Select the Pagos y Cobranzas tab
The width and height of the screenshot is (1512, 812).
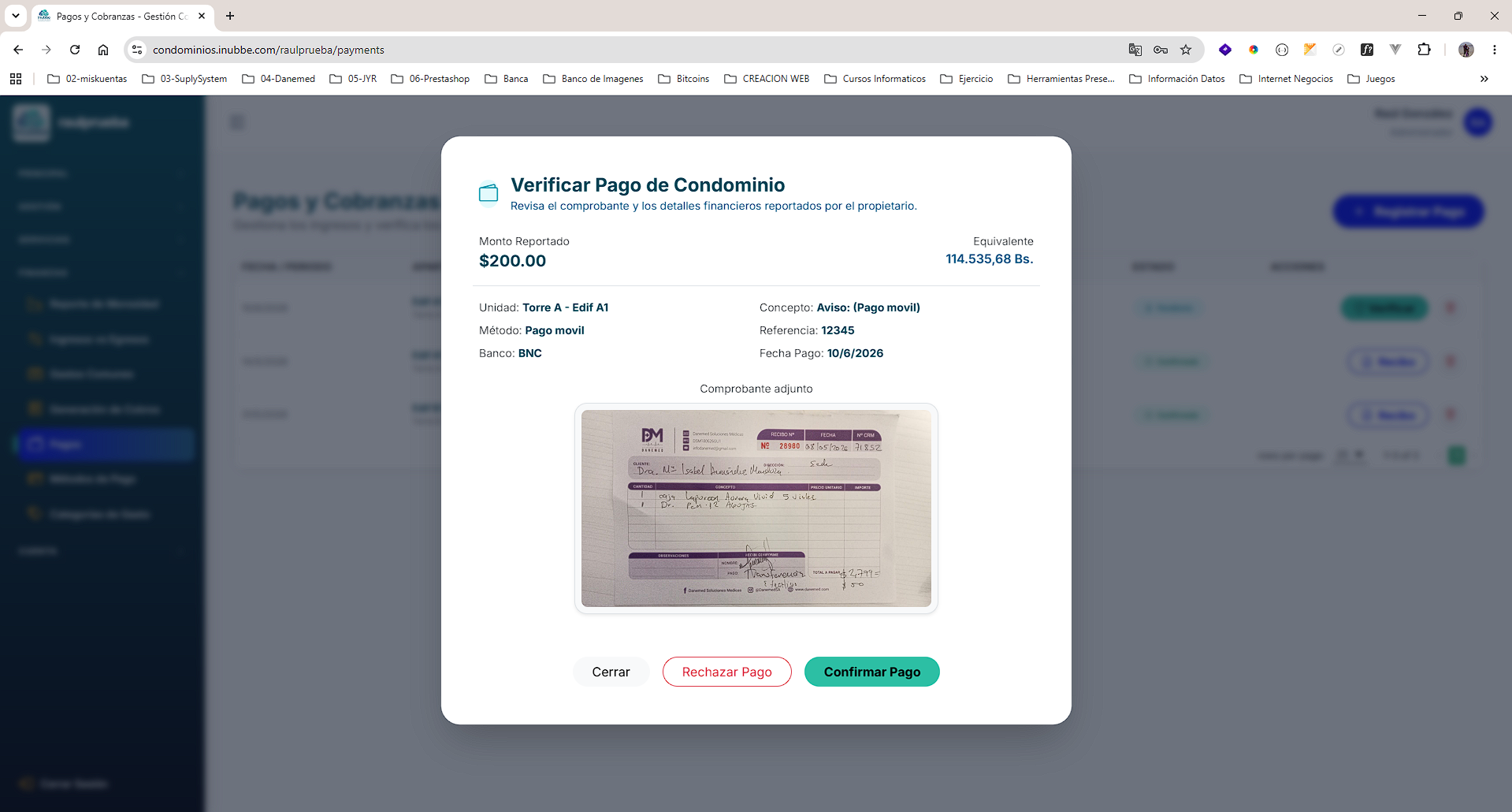122,16
